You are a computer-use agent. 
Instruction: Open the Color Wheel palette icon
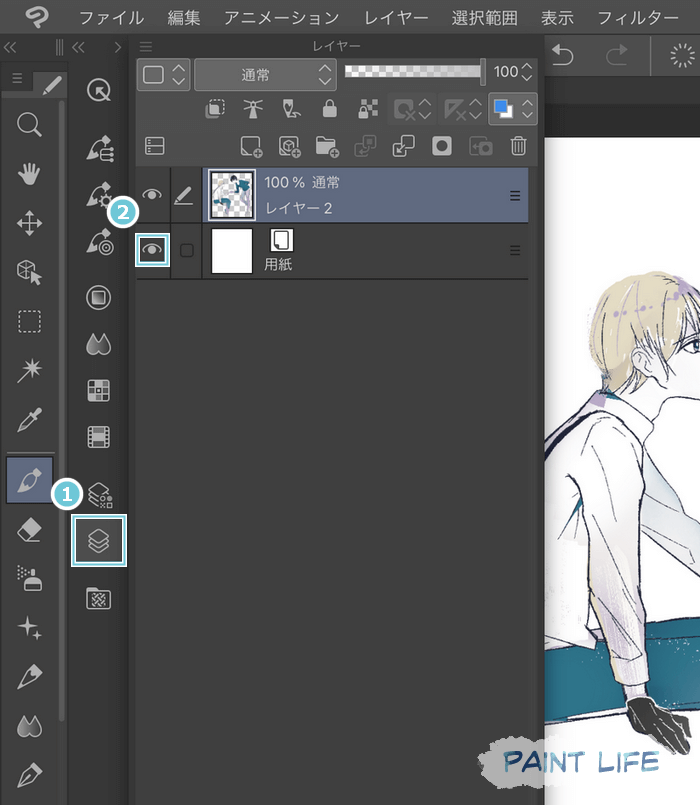pos(99,297)
